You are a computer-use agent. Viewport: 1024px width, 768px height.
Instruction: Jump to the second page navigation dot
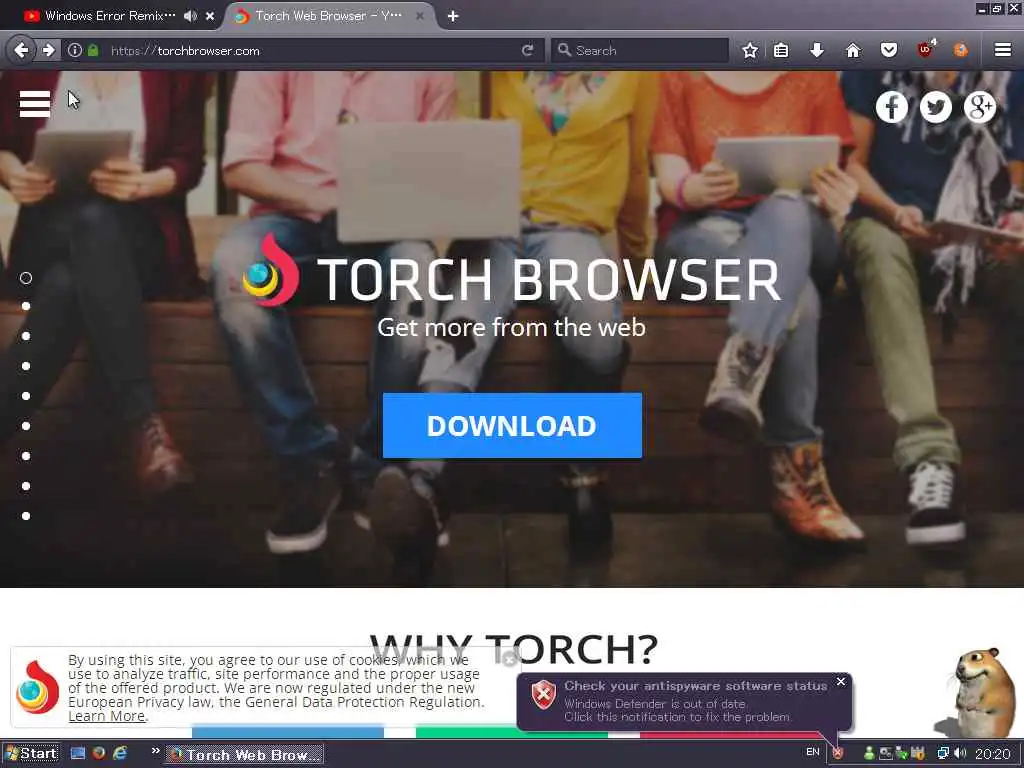[x=26, y=306]
